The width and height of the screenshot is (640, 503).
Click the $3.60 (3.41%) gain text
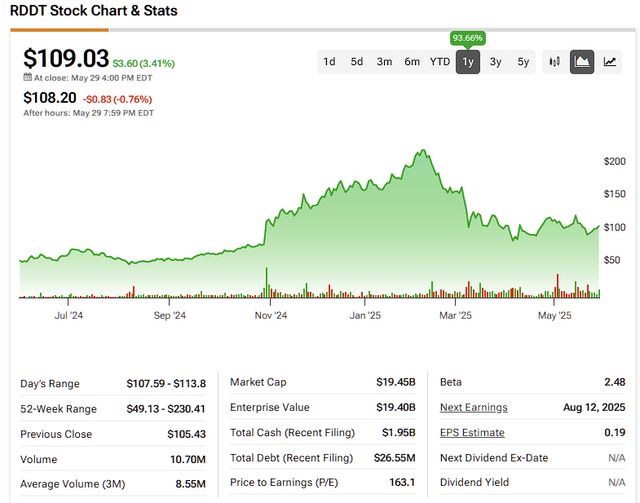[144, 63]
